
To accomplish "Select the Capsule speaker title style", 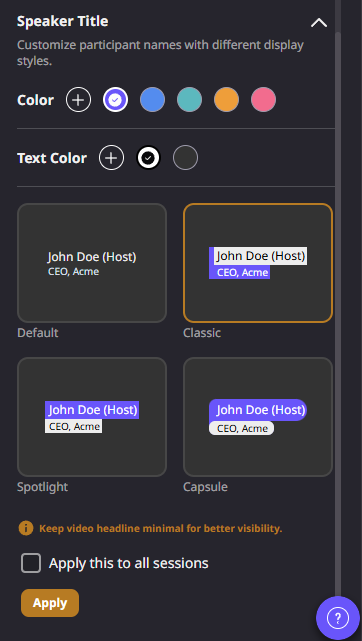I will point(258,417).
